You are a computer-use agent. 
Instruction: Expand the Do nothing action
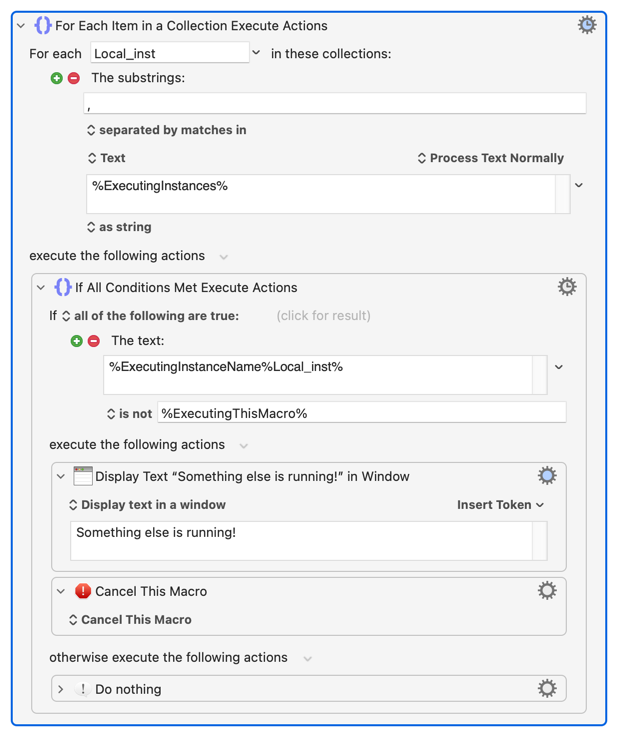point(61,689)
